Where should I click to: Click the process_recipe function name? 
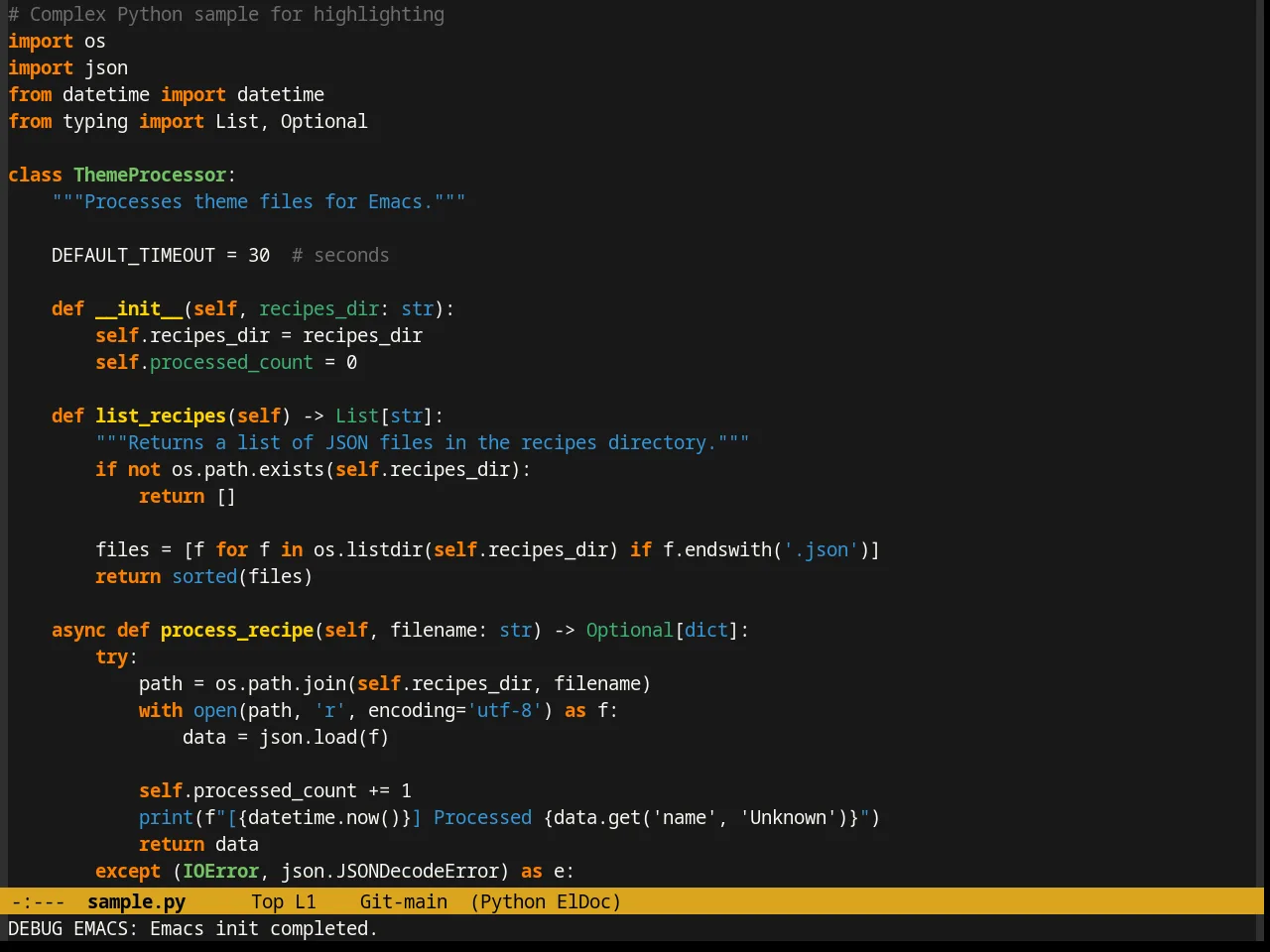pos(237,630)
